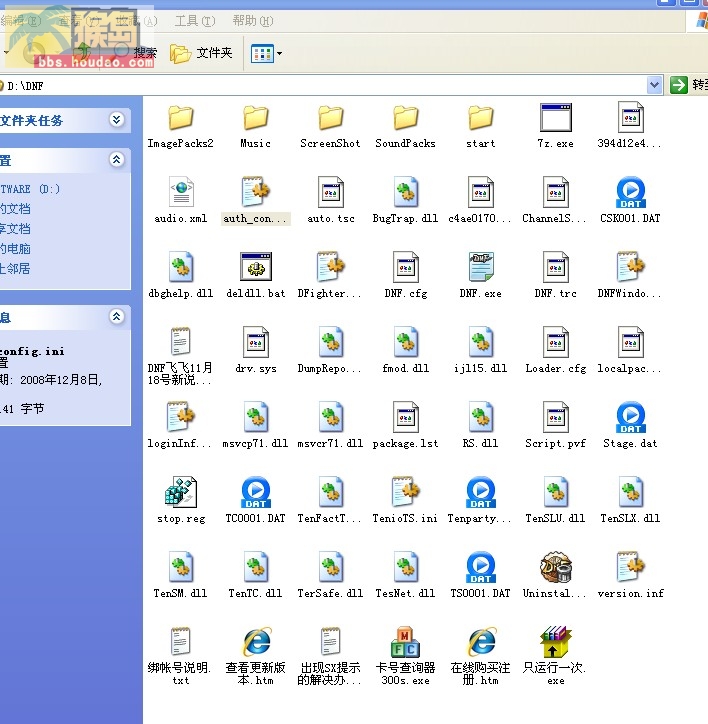Viewport: 708px width, 724px height.
Task: Select the Stage.dat file icon
Action: [x=630, y=417]
